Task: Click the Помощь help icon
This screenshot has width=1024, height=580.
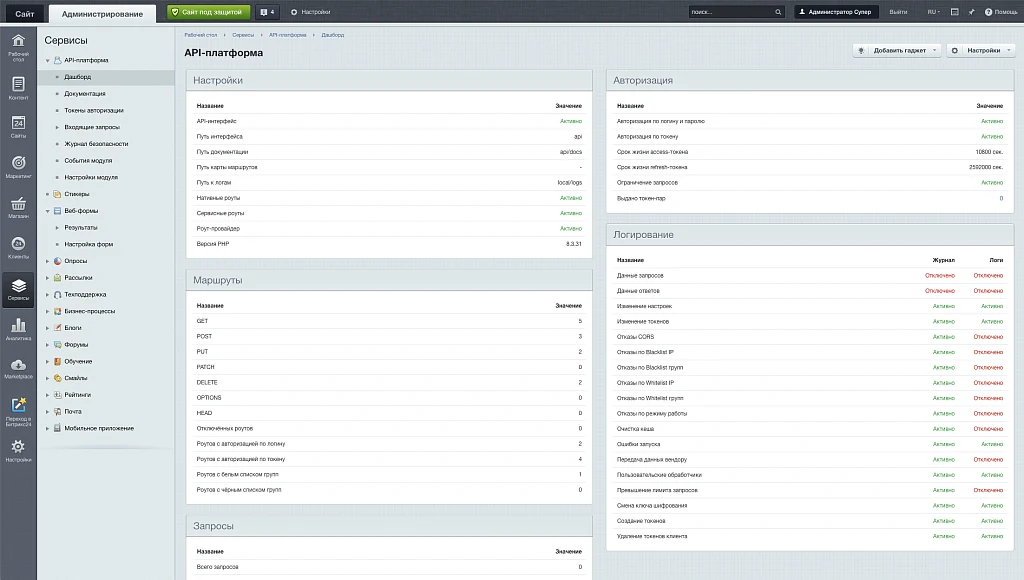Action: click(1000, 12)
